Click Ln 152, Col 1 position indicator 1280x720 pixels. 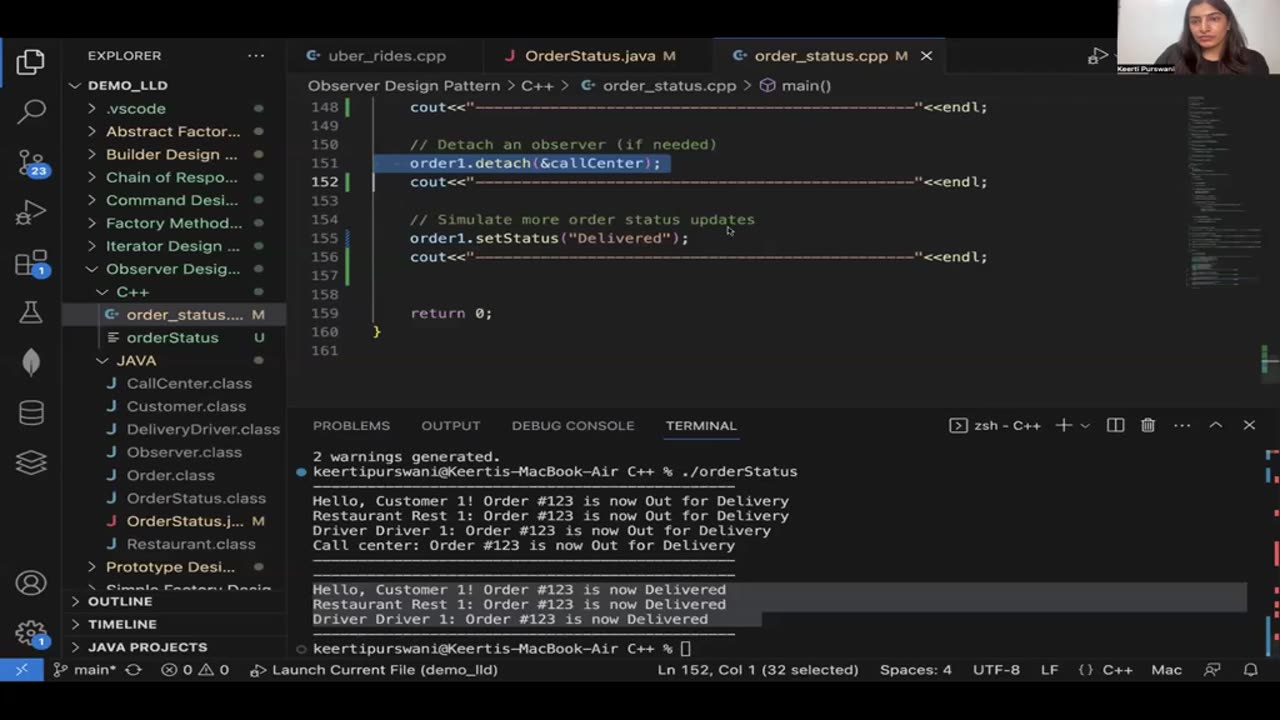coord(758,670)
